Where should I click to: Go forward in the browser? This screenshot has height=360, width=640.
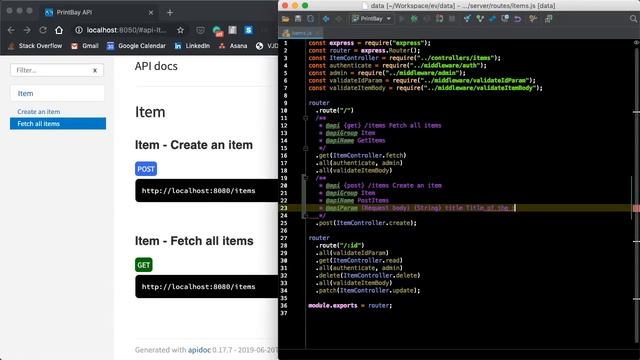27,30
